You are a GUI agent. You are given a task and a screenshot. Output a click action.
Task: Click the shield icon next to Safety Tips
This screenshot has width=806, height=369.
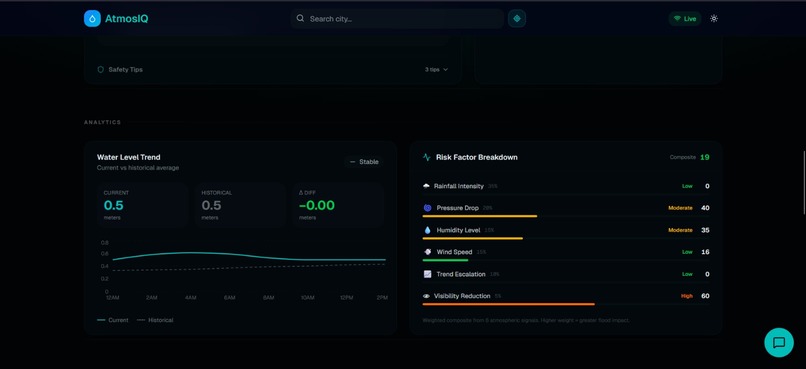click(101, 69)
